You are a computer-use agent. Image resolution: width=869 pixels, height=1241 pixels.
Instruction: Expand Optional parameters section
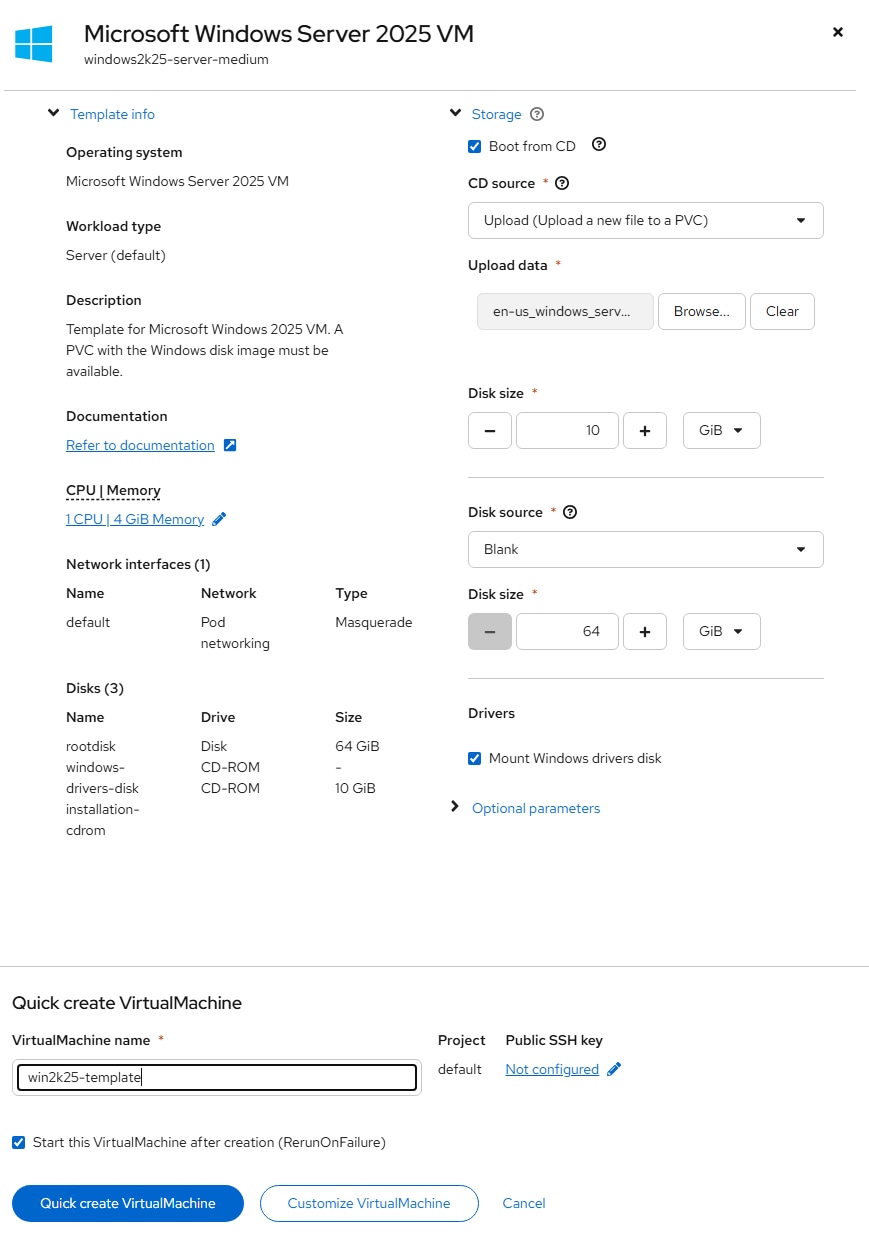pyautogui.click(x=456, y=806)
